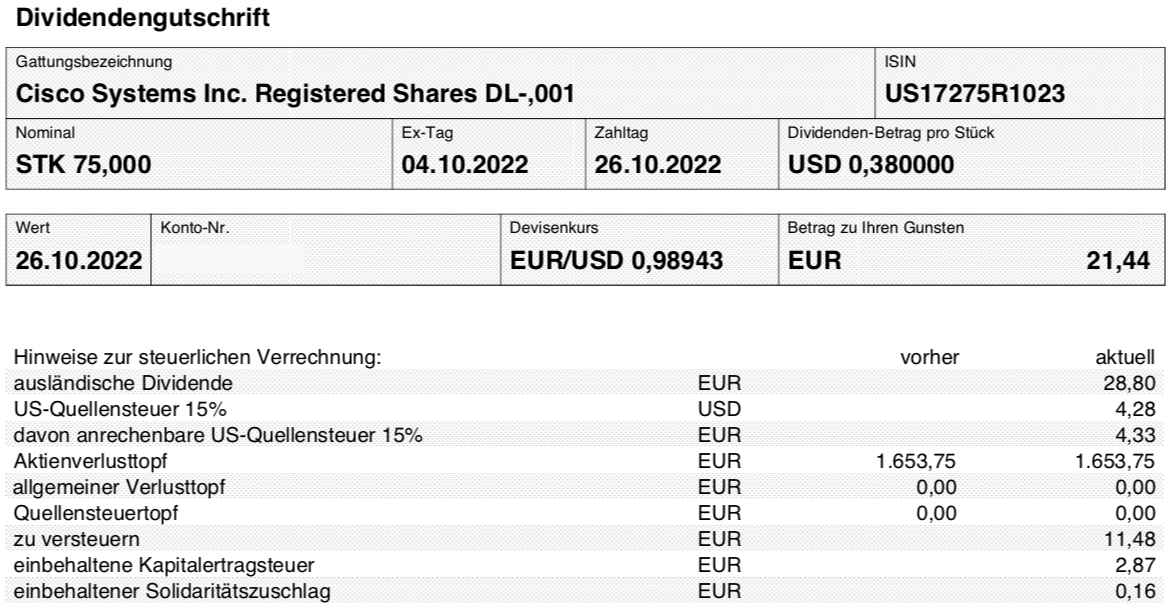Screen dimensions: 1174x609
Task: Click the credited amount 21,44
Action: pos(1118,260)
